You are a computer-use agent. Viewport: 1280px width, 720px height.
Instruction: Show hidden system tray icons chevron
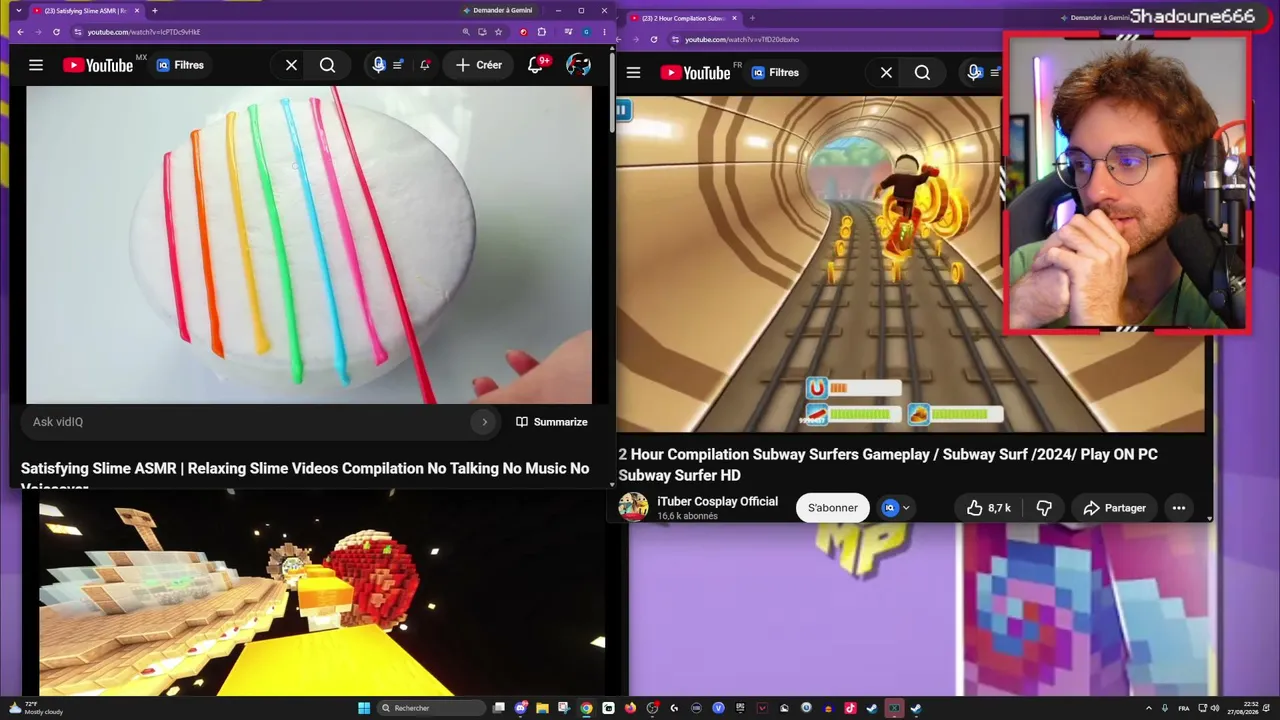(1149, 708)
